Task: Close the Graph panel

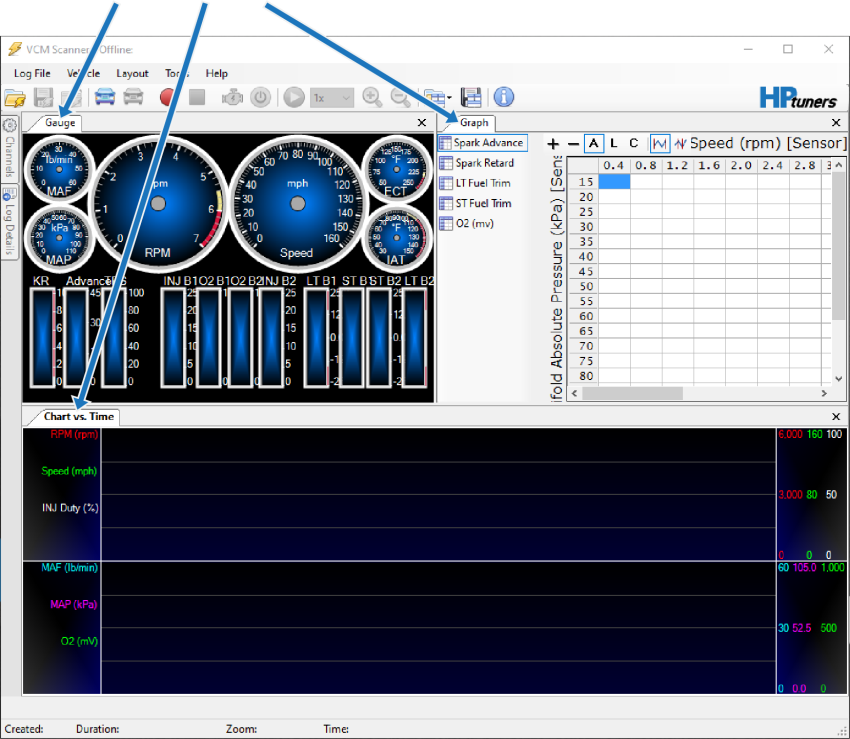Action: coord(836,123)
